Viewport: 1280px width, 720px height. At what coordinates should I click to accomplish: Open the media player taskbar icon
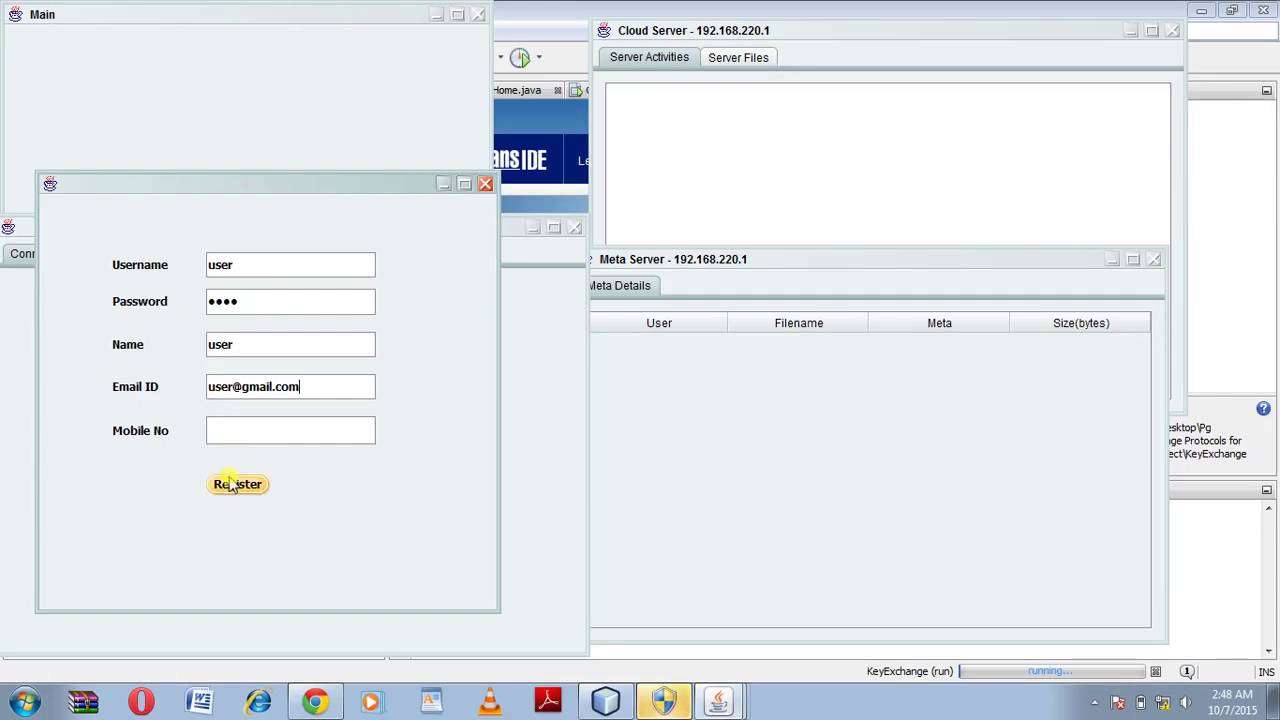click(x=371, y=702)
